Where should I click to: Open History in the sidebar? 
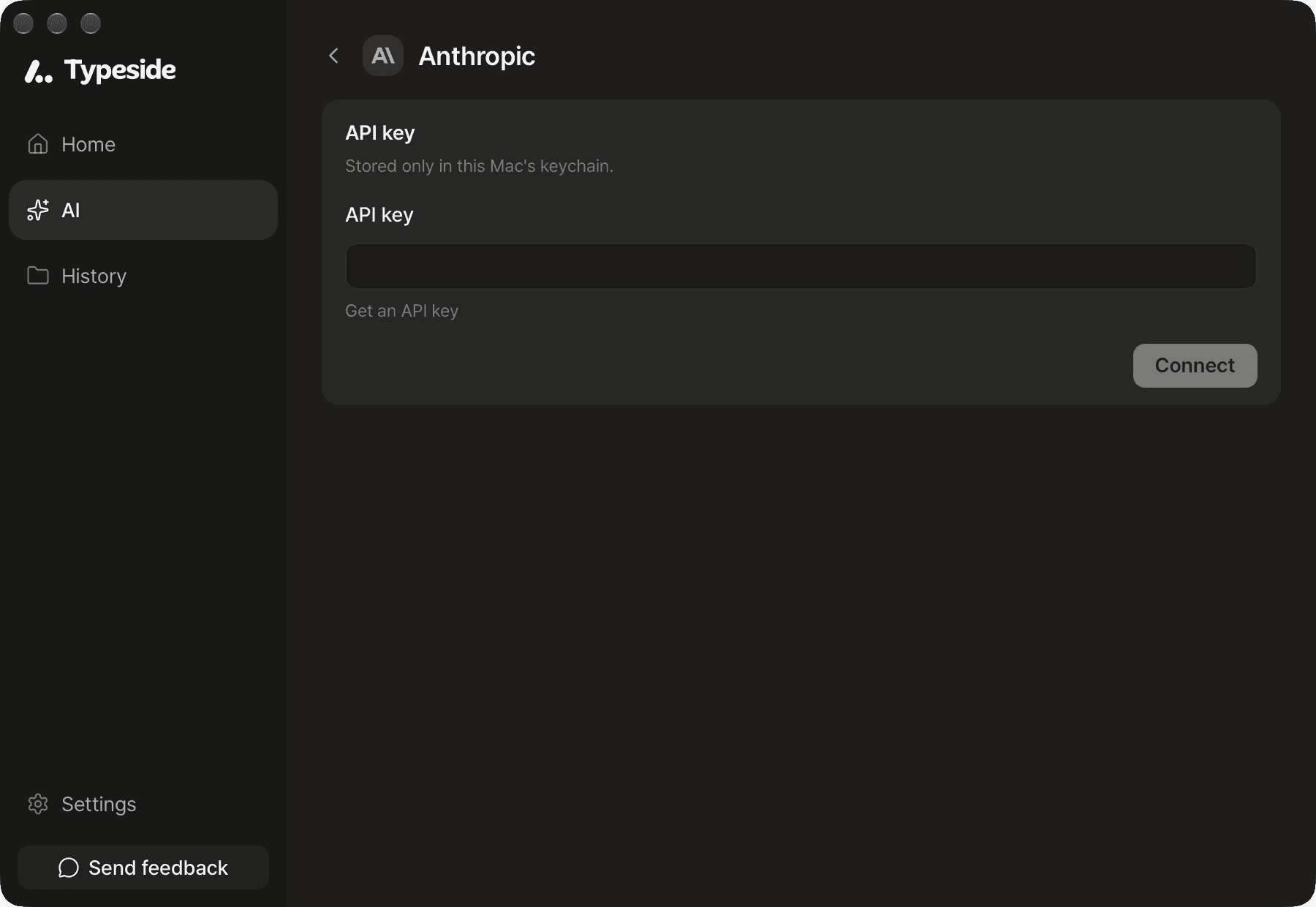pyautogui.click(x=143, y=276)
